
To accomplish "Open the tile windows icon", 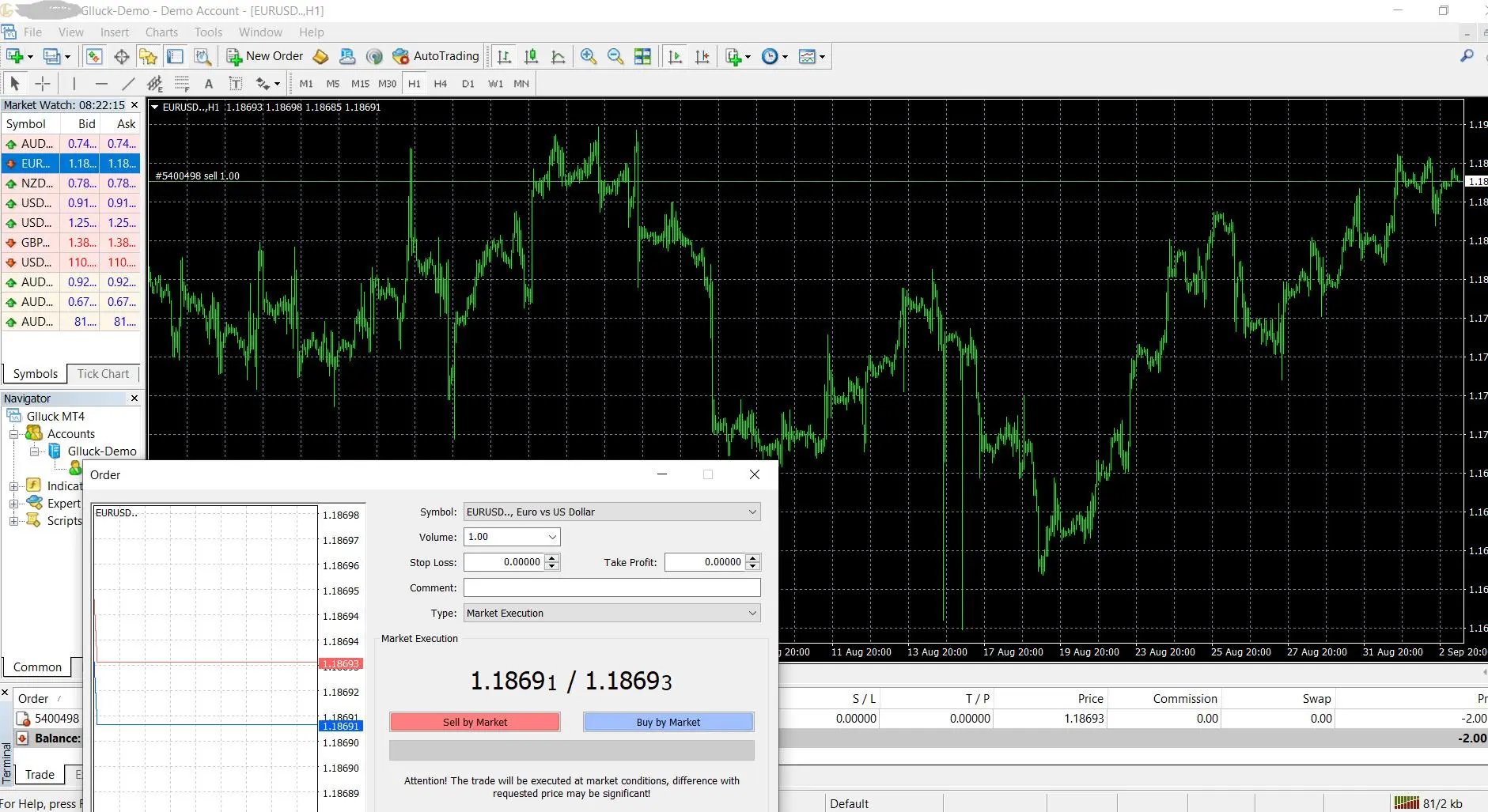I will coord(642,56).
